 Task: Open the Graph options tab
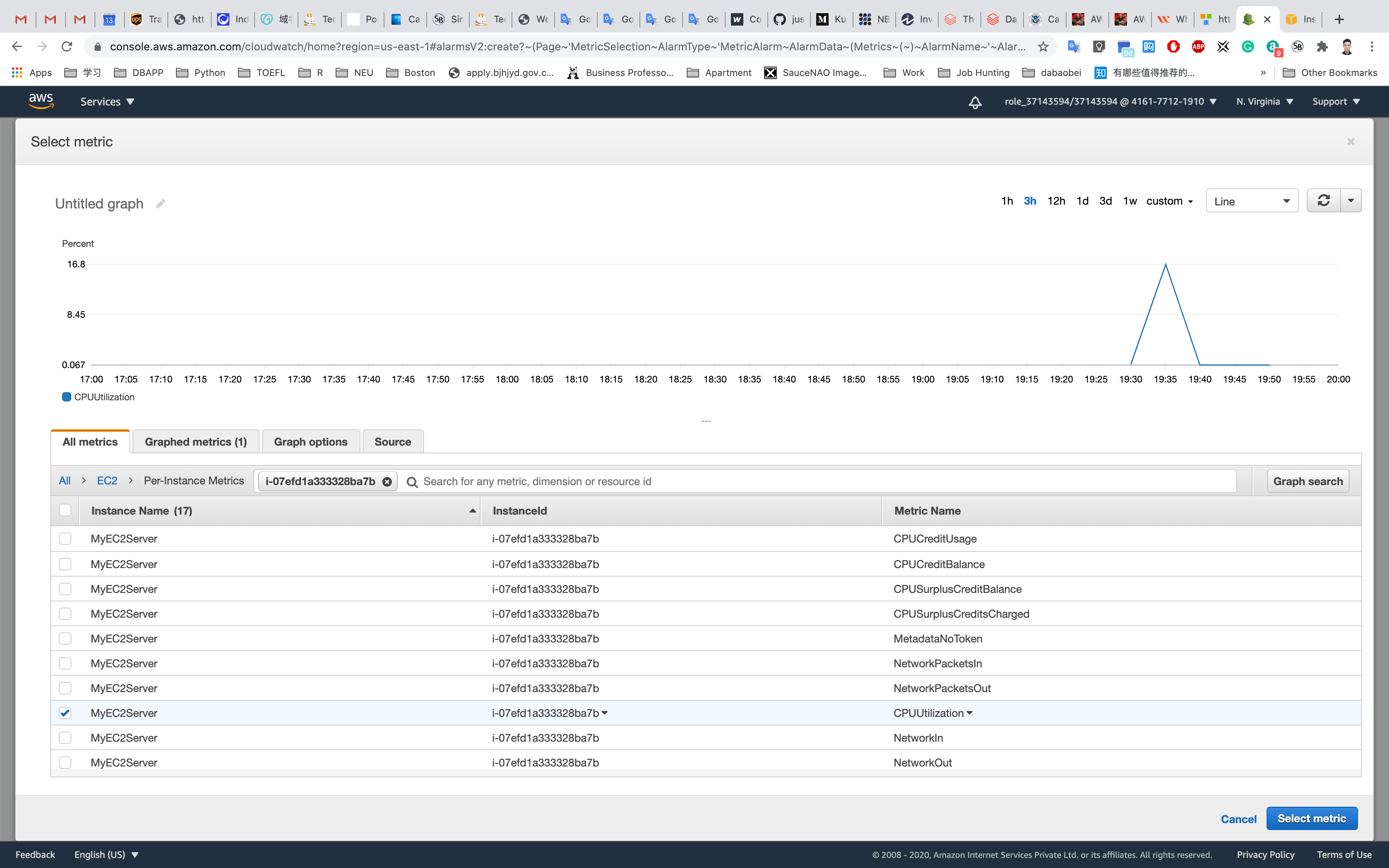310,441
